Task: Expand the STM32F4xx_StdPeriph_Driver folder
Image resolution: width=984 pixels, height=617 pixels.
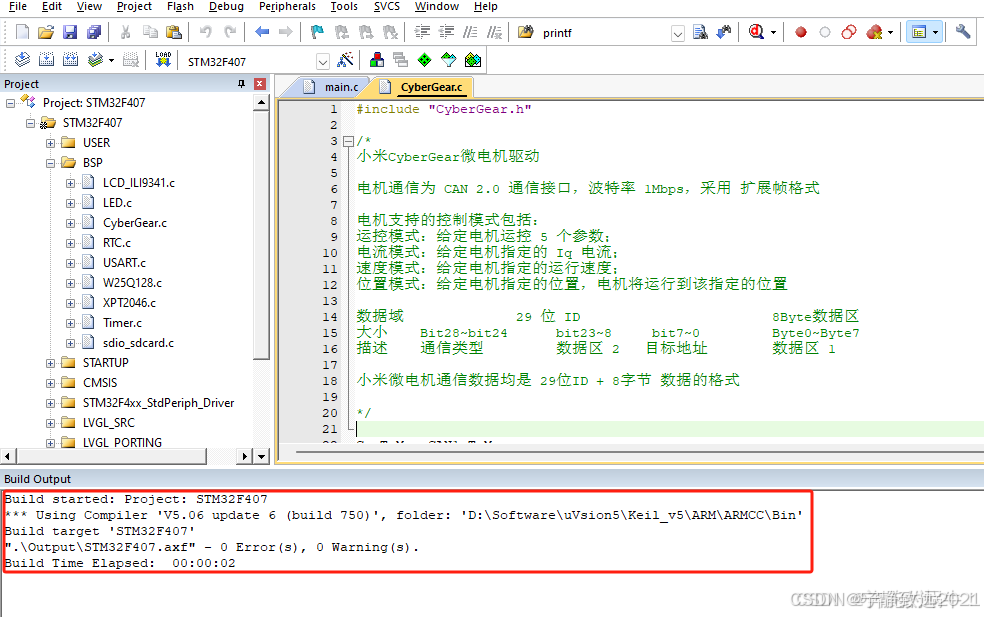Action: (x=50, y=404)
